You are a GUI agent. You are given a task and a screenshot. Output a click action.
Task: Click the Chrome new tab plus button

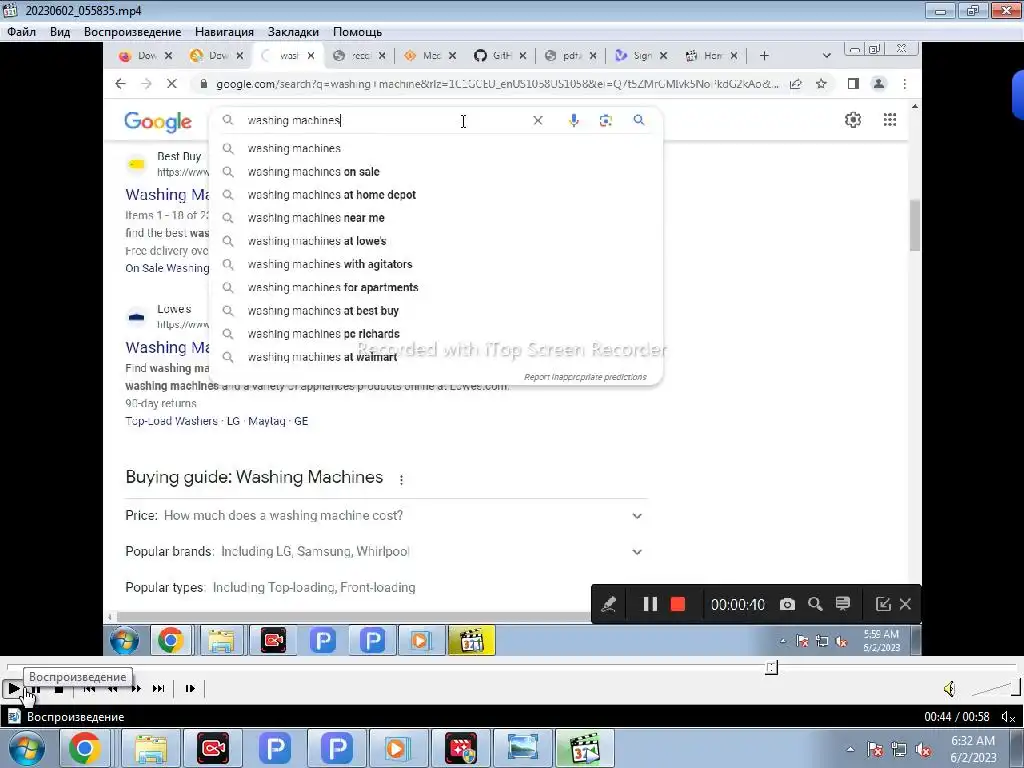(764, 56)
